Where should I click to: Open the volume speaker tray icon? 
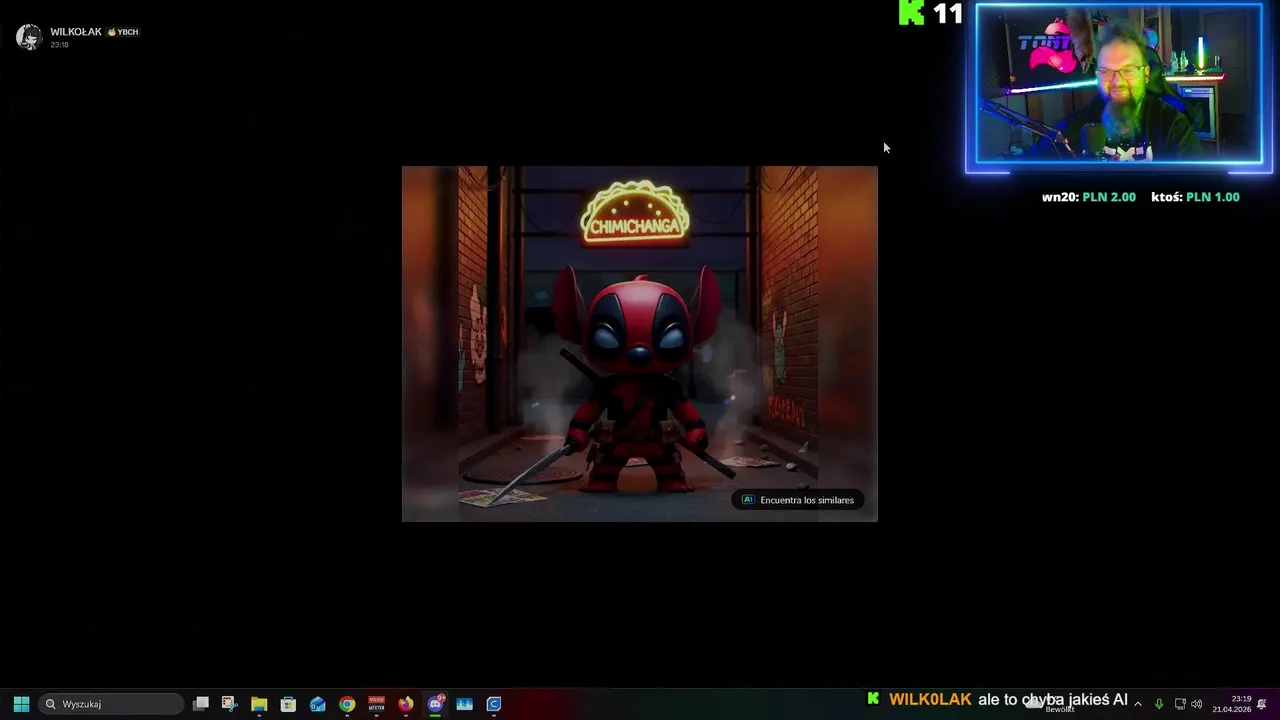[x=1197, y=704]
